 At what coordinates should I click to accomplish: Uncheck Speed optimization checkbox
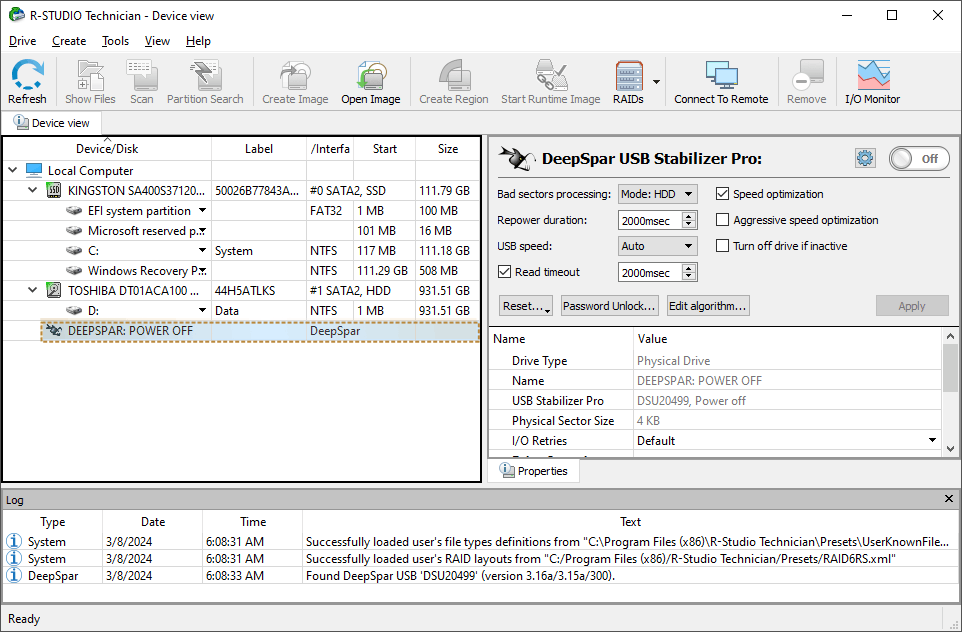[x=723, y=194]
